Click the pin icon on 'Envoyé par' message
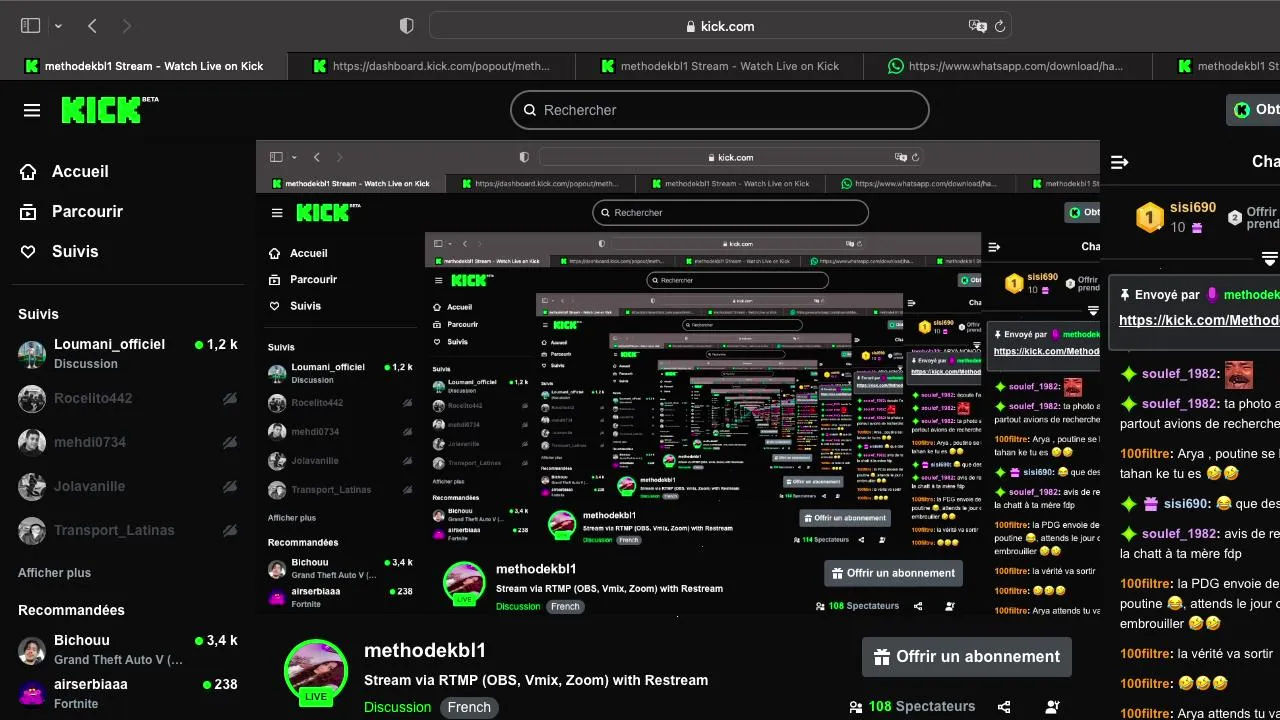1280x720 pixels. pos(1125,295)
